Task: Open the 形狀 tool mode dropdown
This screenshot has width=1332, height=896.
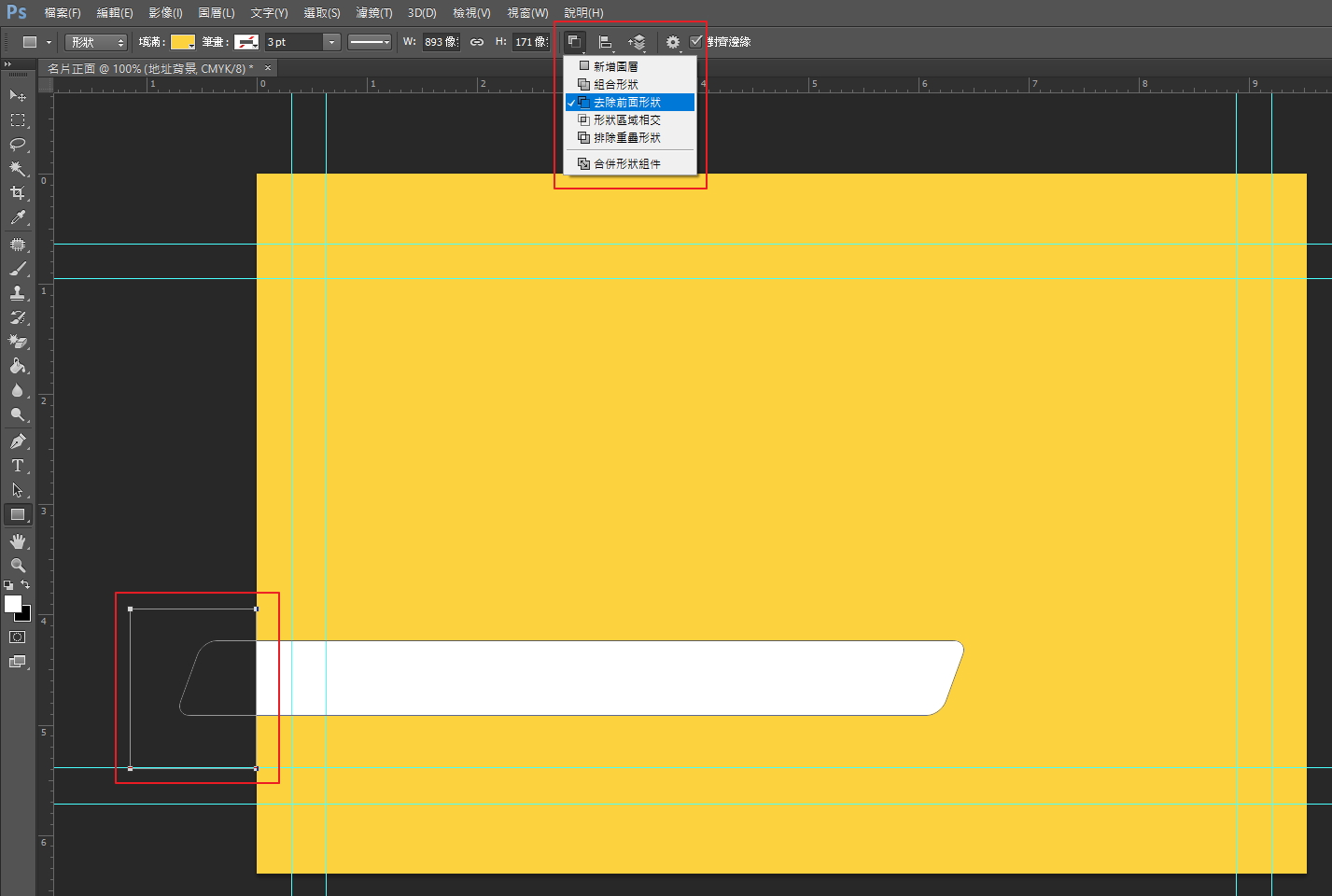Action: 96,42
